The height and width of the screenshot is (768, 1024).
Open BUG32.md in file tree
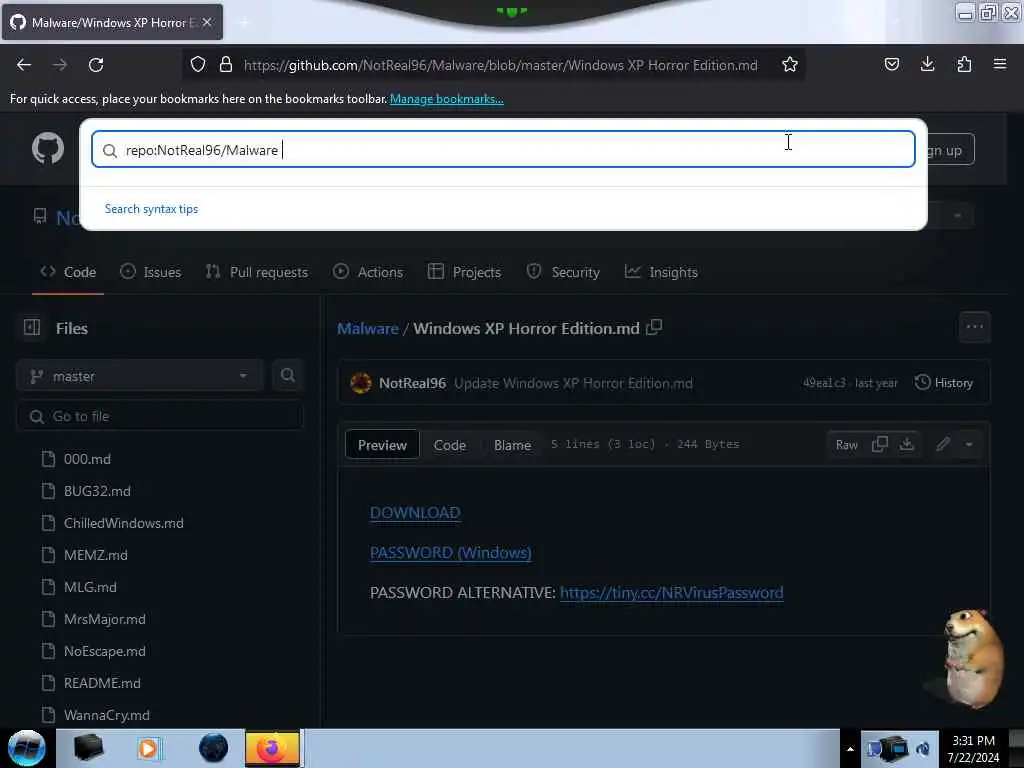click(x=97, y=491)
